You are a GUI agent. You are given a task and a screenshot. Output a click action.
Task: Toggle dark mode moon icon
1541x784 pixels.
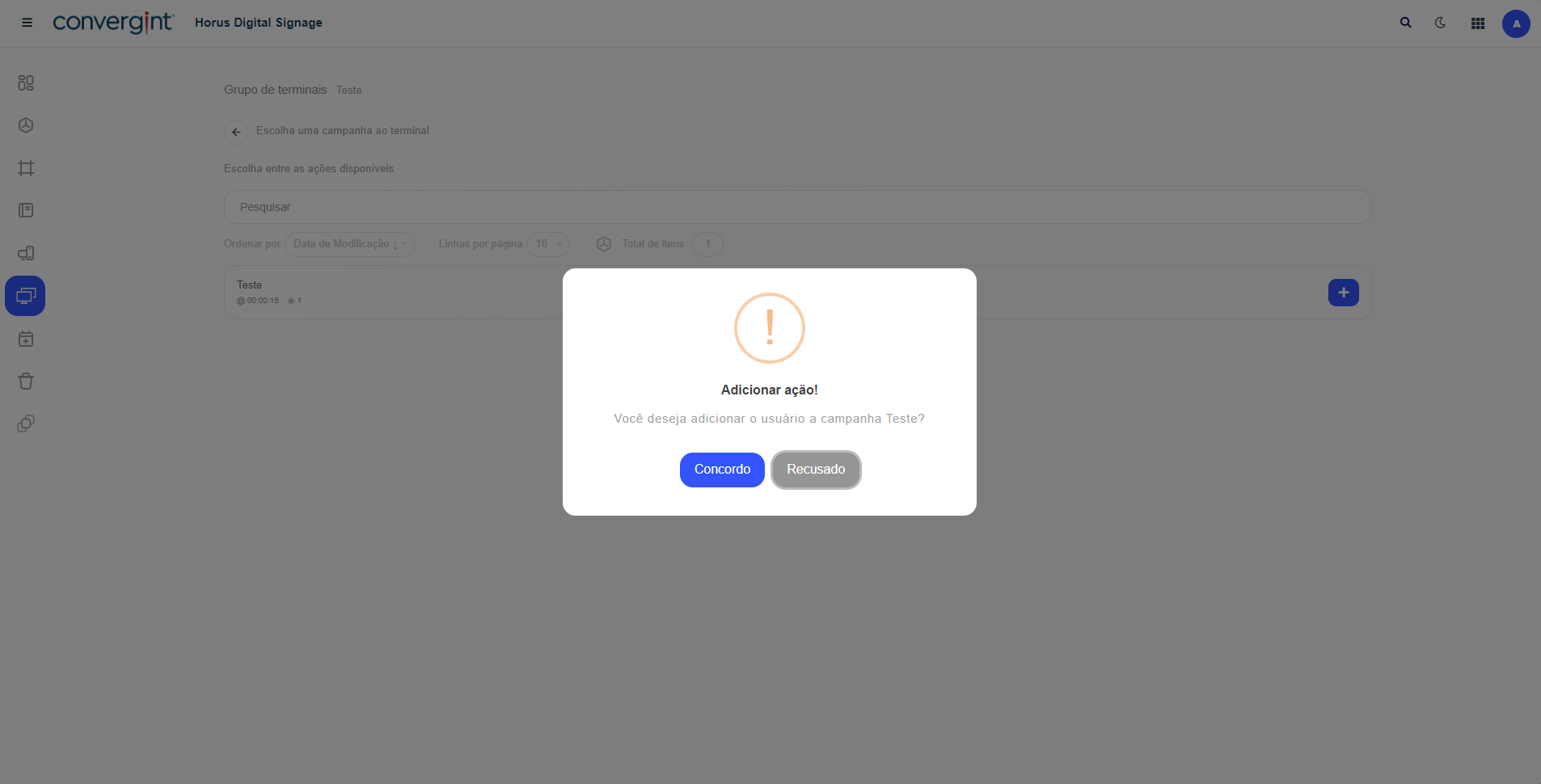click(1441, 23)
